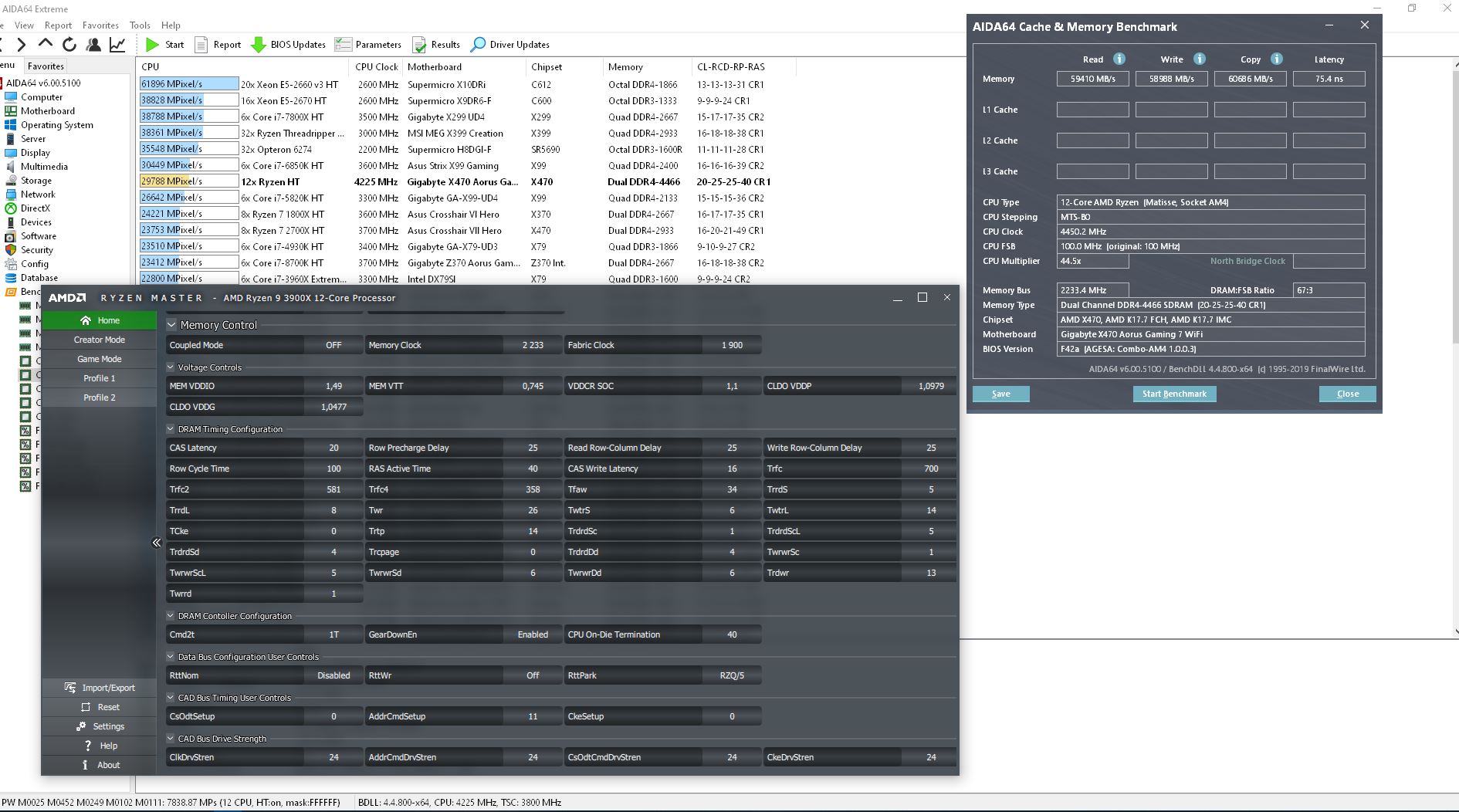Open the Favorites menu in AIDA64 menu bar
1459x812 pixels.
[x=100, y=25]
